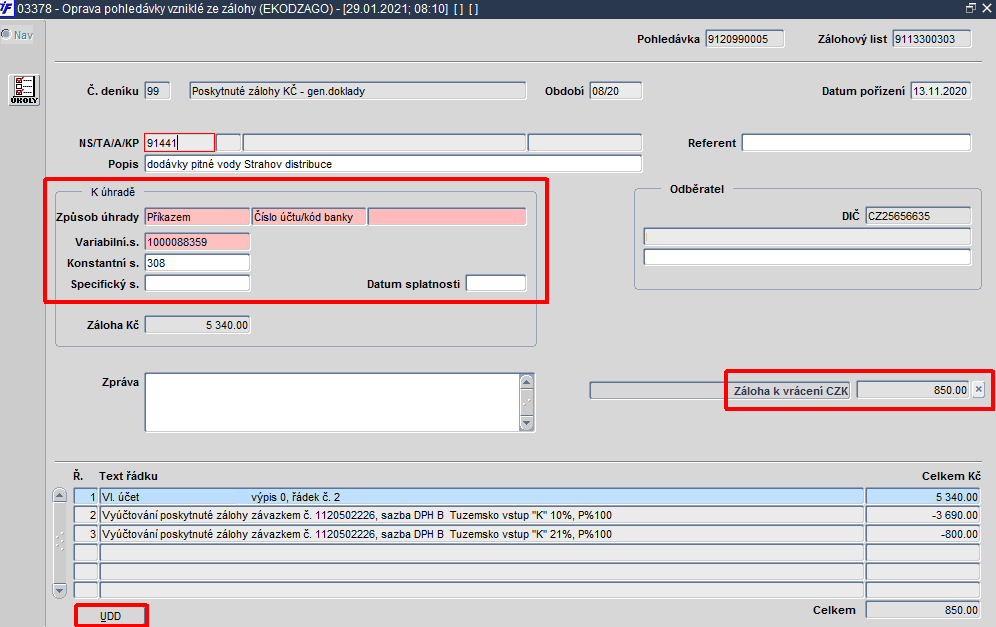
Task: Restore the window via the title bar icon
Action: (971, 8)
